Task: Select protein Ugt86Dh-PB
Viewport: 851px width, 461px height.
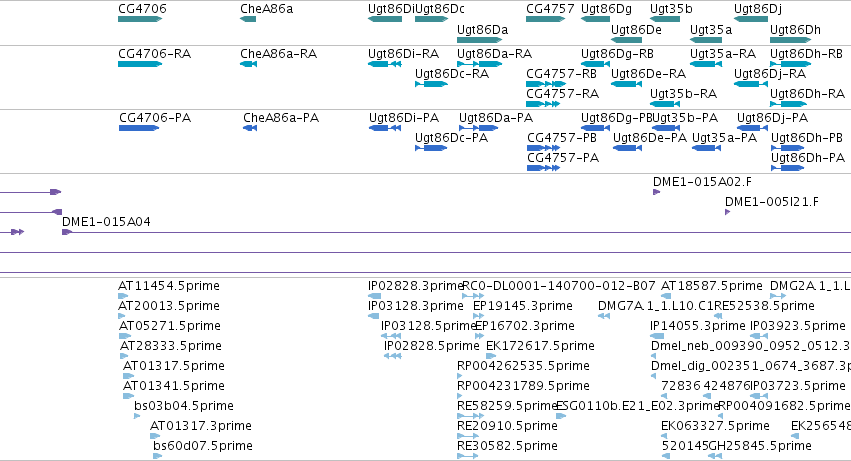Action: (788, 148)
